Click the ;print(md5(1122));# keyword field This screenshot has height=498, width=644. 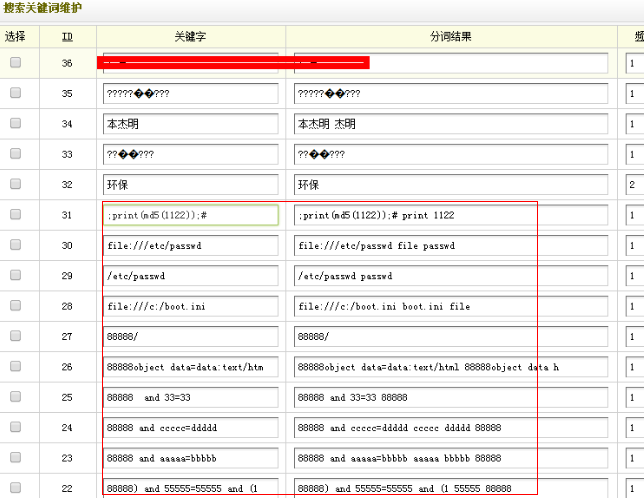tap(190, 215)
